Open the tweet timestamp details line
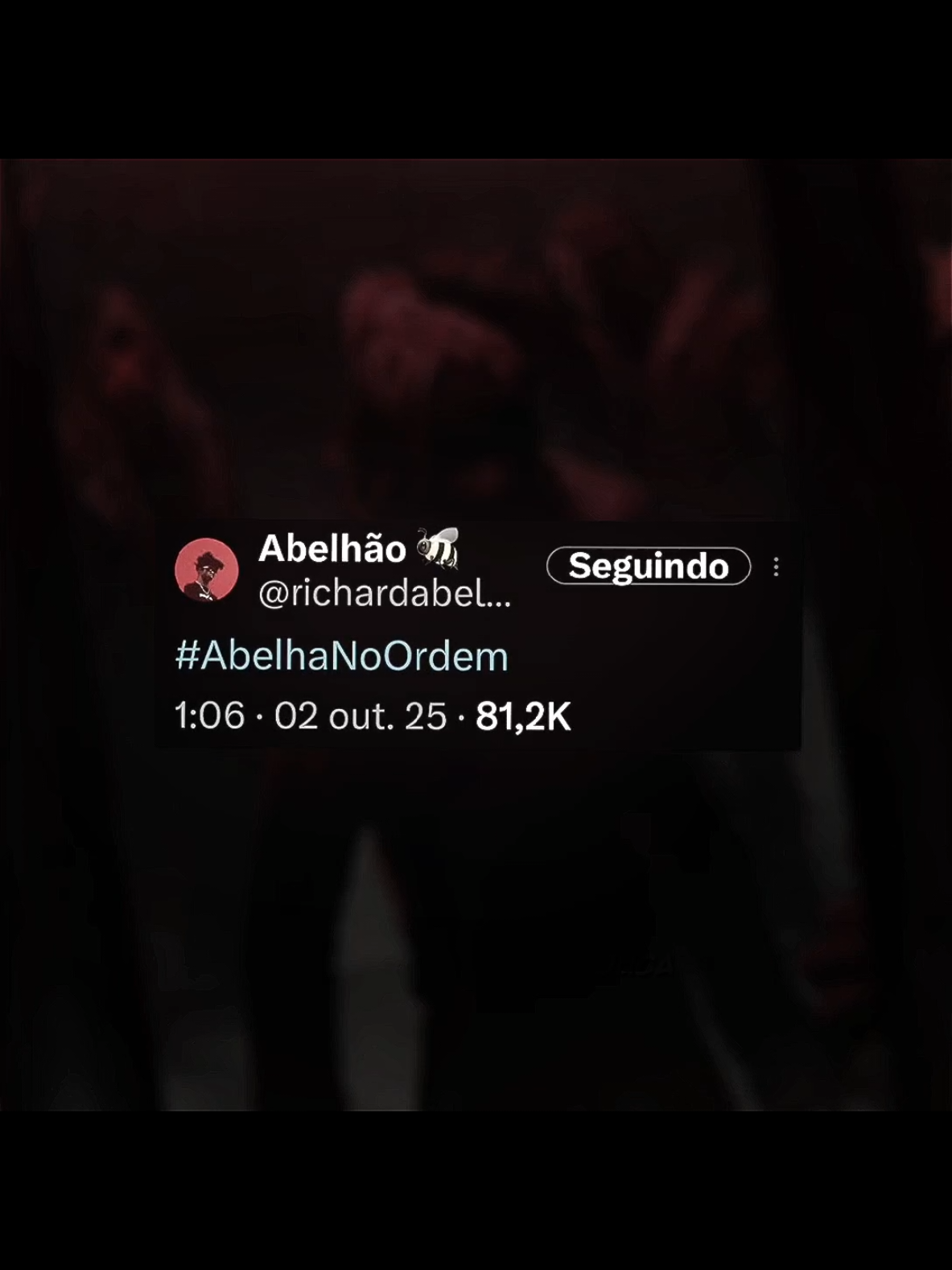Screen dimensions: 952x1270 pos(373,715)
